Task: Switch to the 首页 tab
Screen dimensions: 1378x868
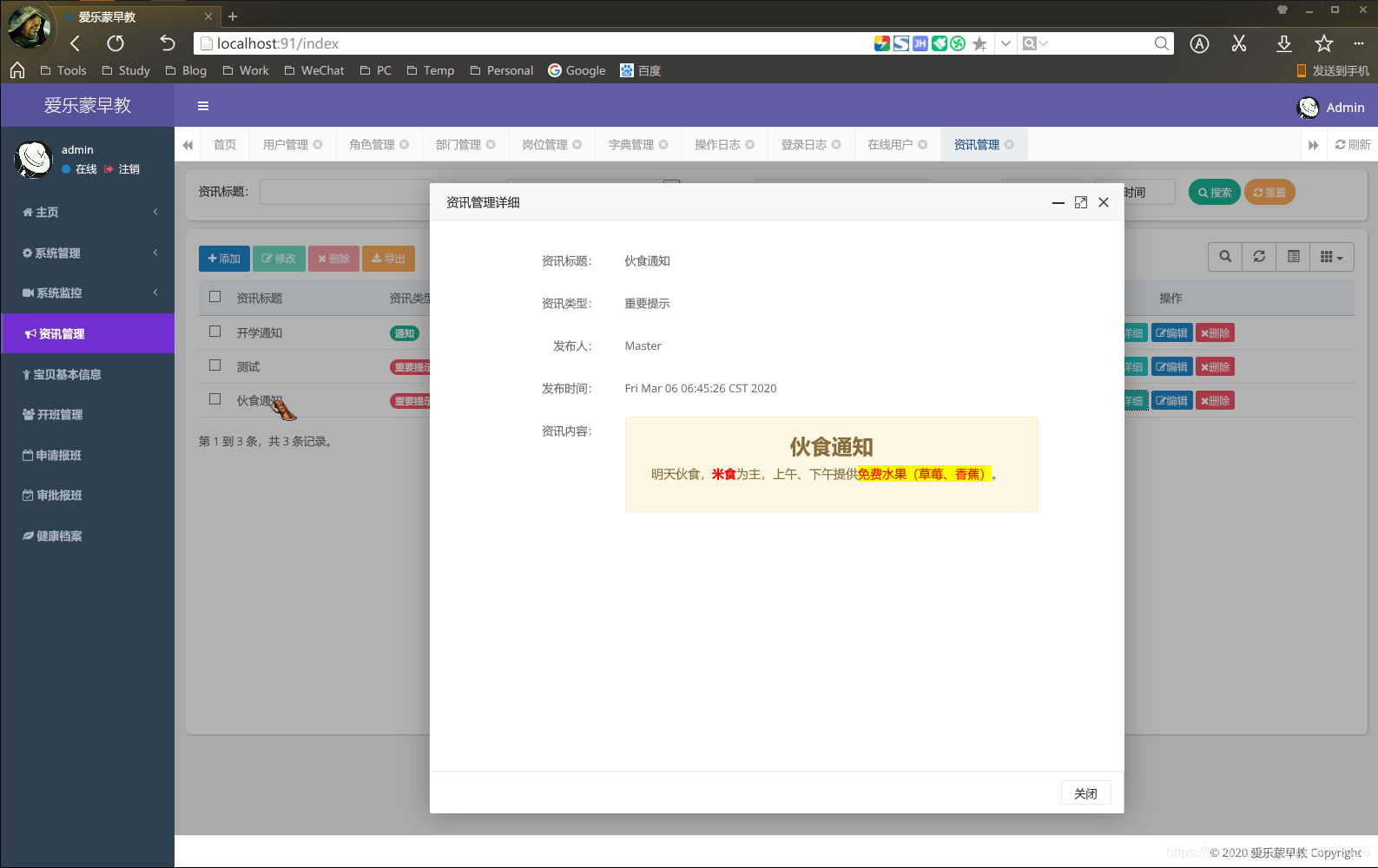Action: click(x=225, y=144)
